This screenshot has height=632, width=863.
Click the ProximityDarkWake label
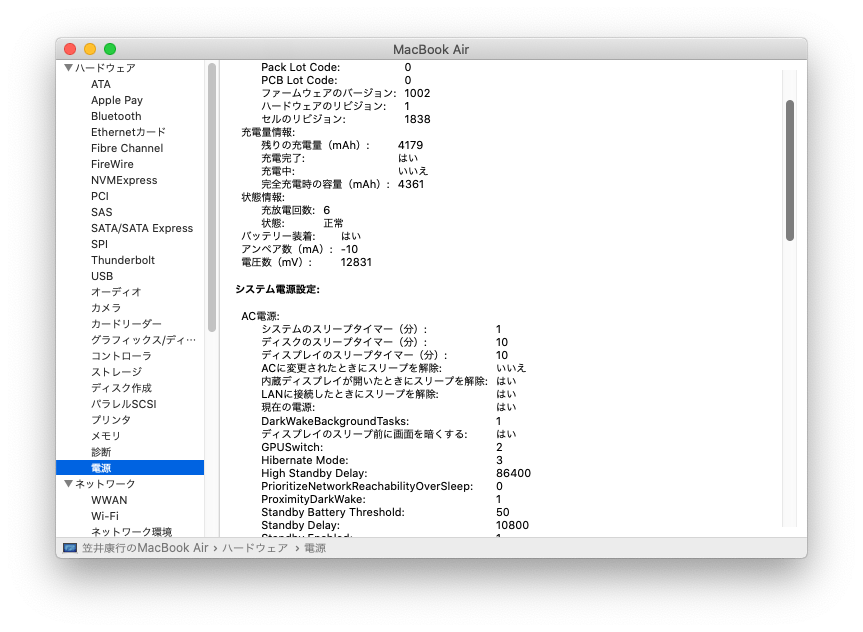pos(313,499)
